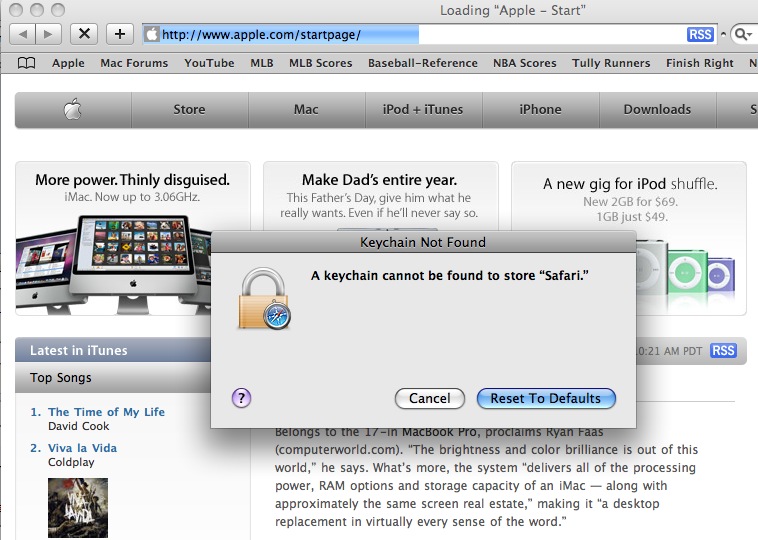Stop loading the page with X button
The image size is (758, 540).
pos(84,34)
